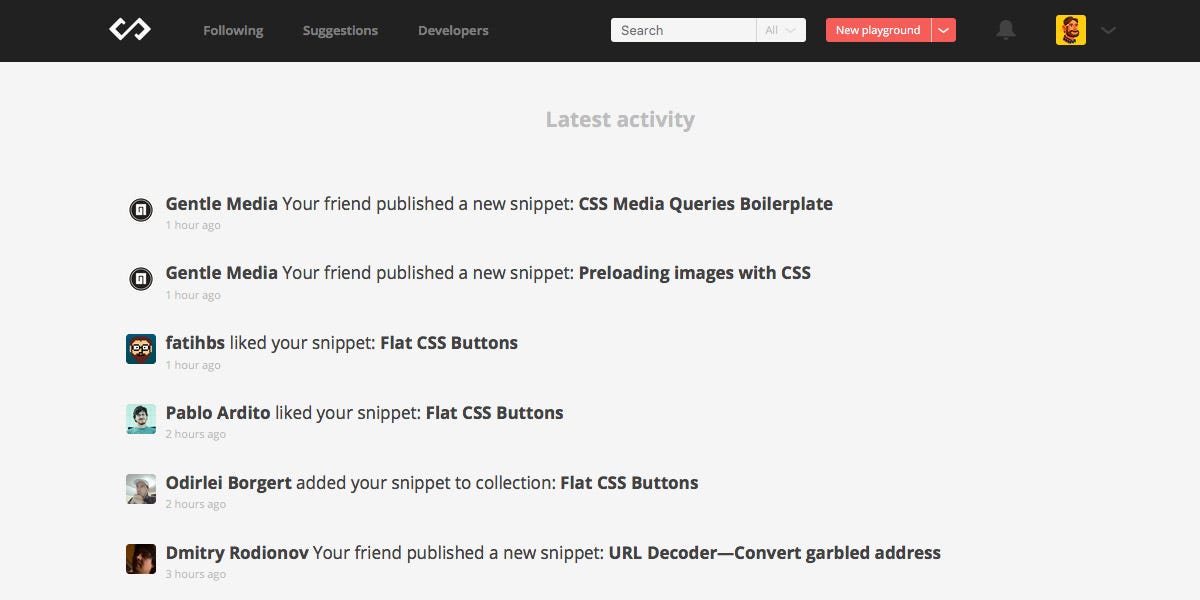The image size is (1200, 600).
Task: Open the URL Decoder snippet link
Action: 774,553
